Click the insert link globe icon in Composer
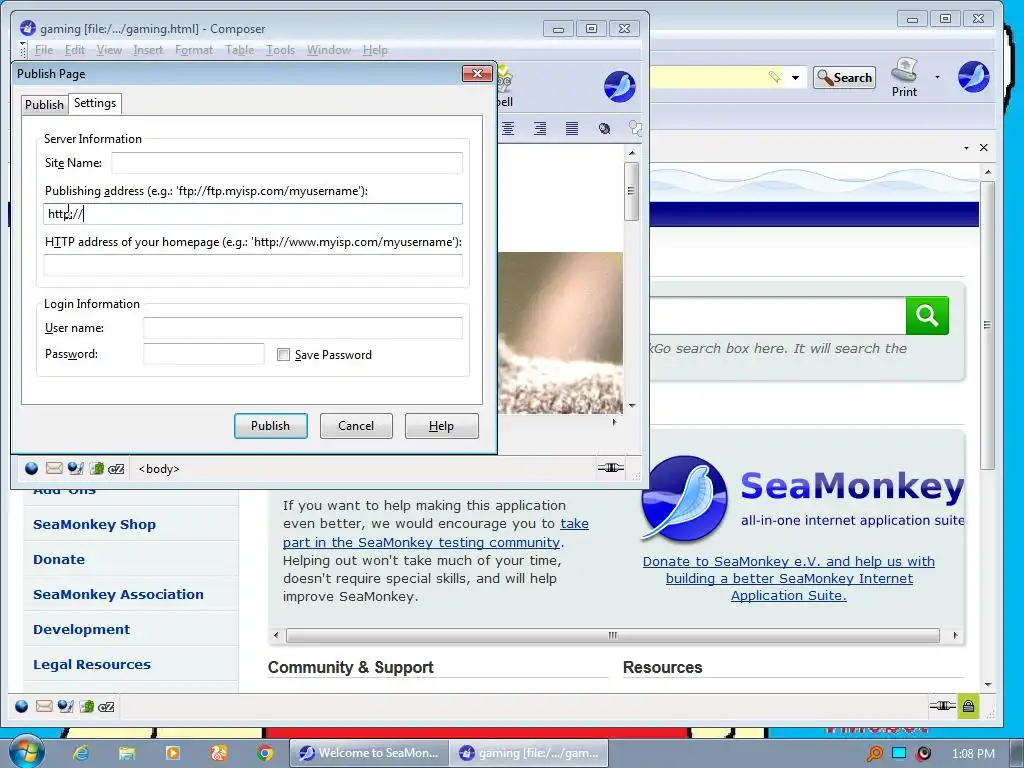This screenshot has height=768, width=1024. pyautogui.click(x=605, y=129)
